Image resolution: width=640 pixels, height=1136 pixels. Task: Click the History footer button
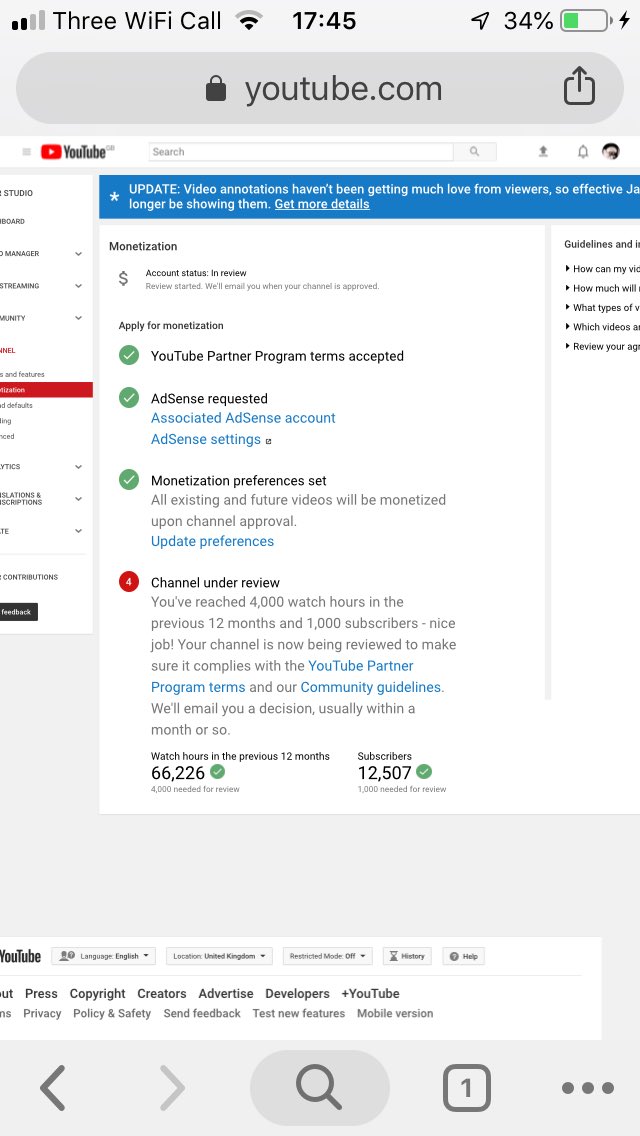click(x=407, y=956)
